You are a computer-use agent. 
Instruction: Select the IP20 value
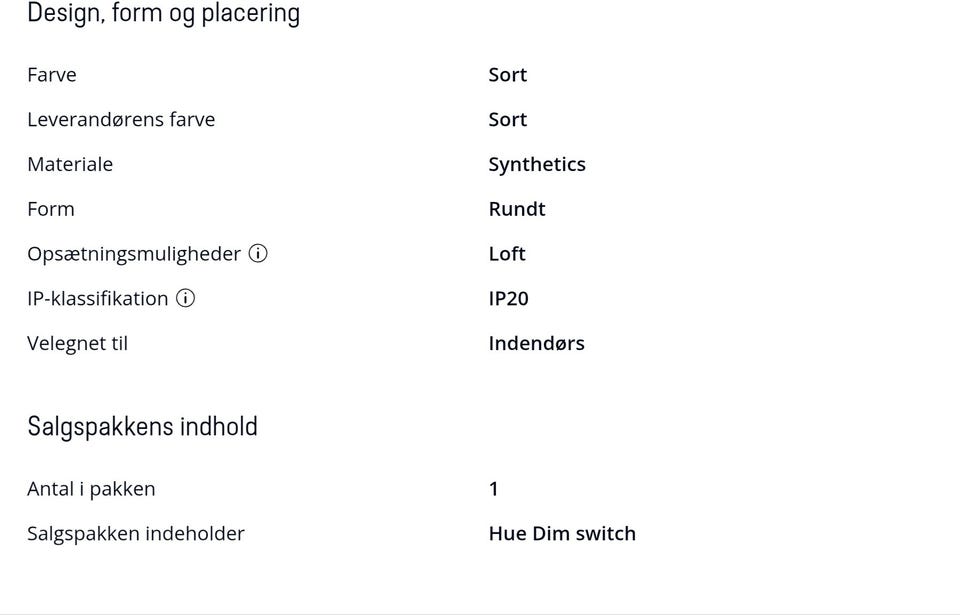[509, 298]
